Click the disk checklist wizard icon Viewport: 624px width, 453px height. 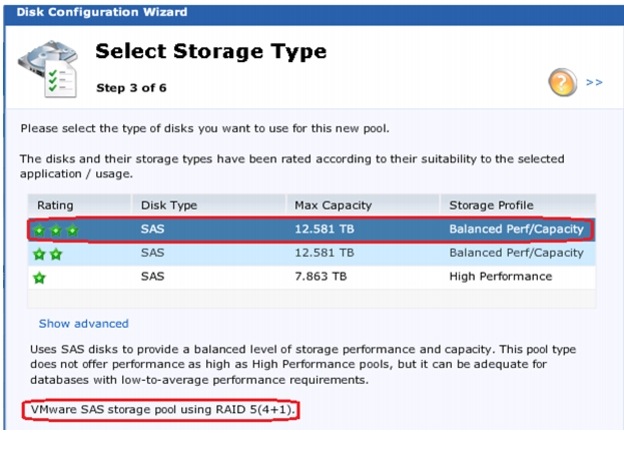(x=48, y=68)
